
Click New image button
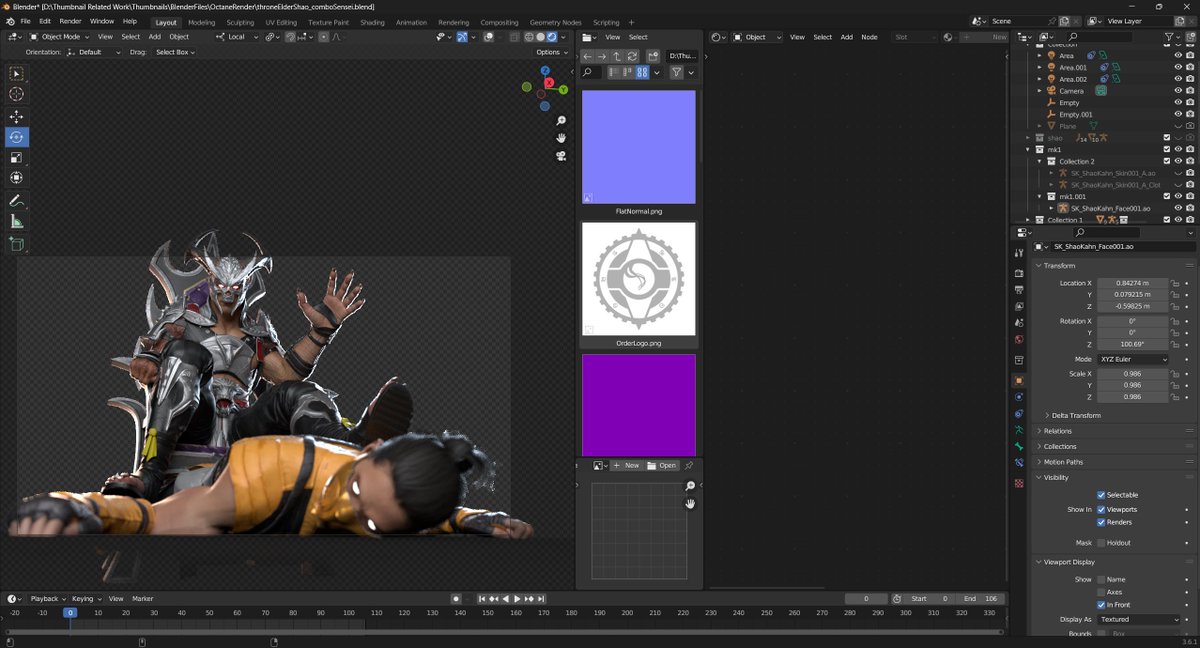pos(627,465)
